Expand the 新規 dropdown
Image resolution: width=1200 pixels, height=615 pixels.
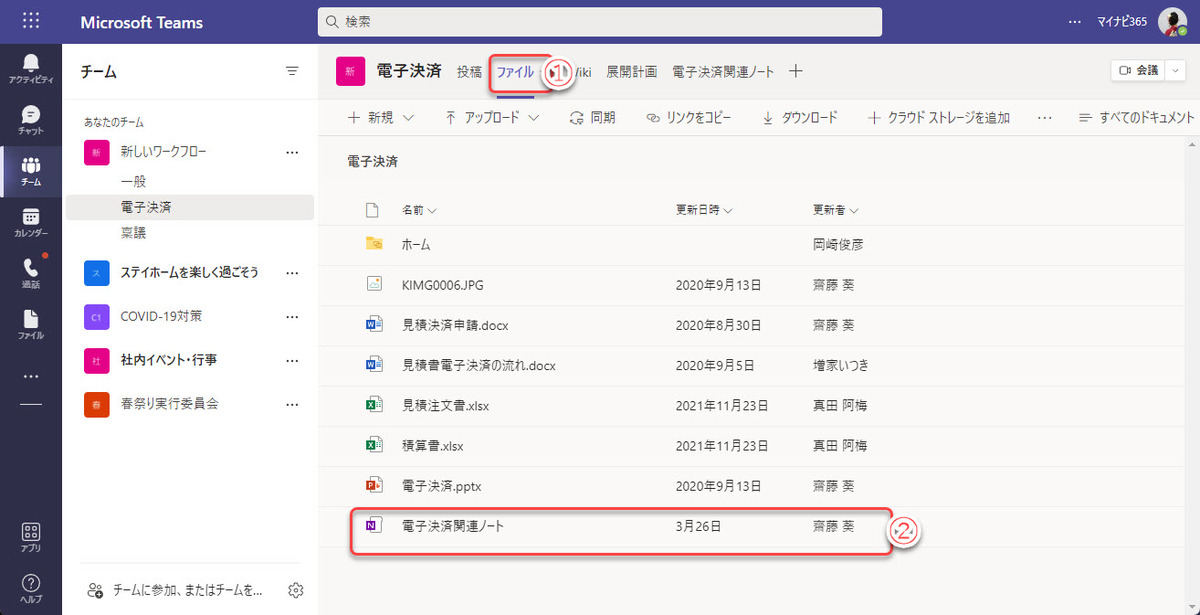[x=408, y=118]
